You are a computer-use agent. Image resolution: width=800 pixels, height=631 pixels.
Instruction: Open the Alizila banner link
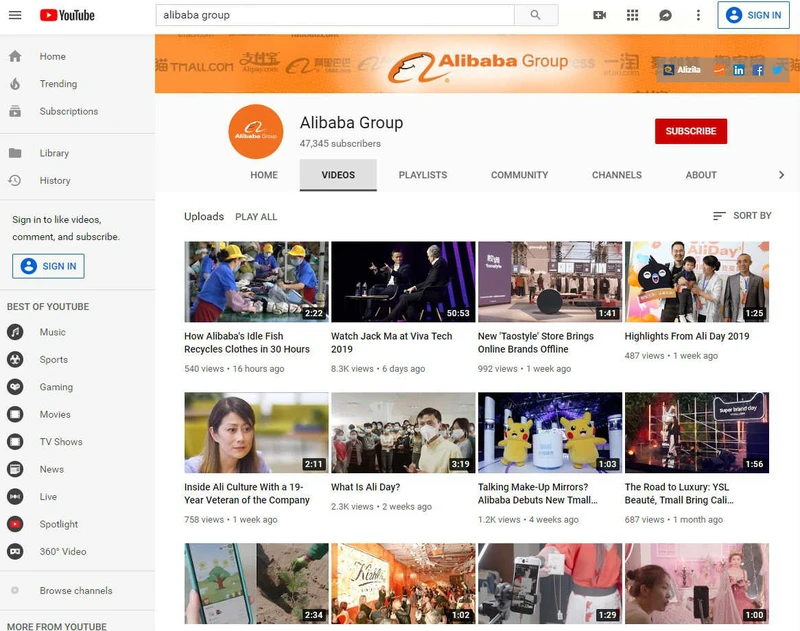point(683,70)
